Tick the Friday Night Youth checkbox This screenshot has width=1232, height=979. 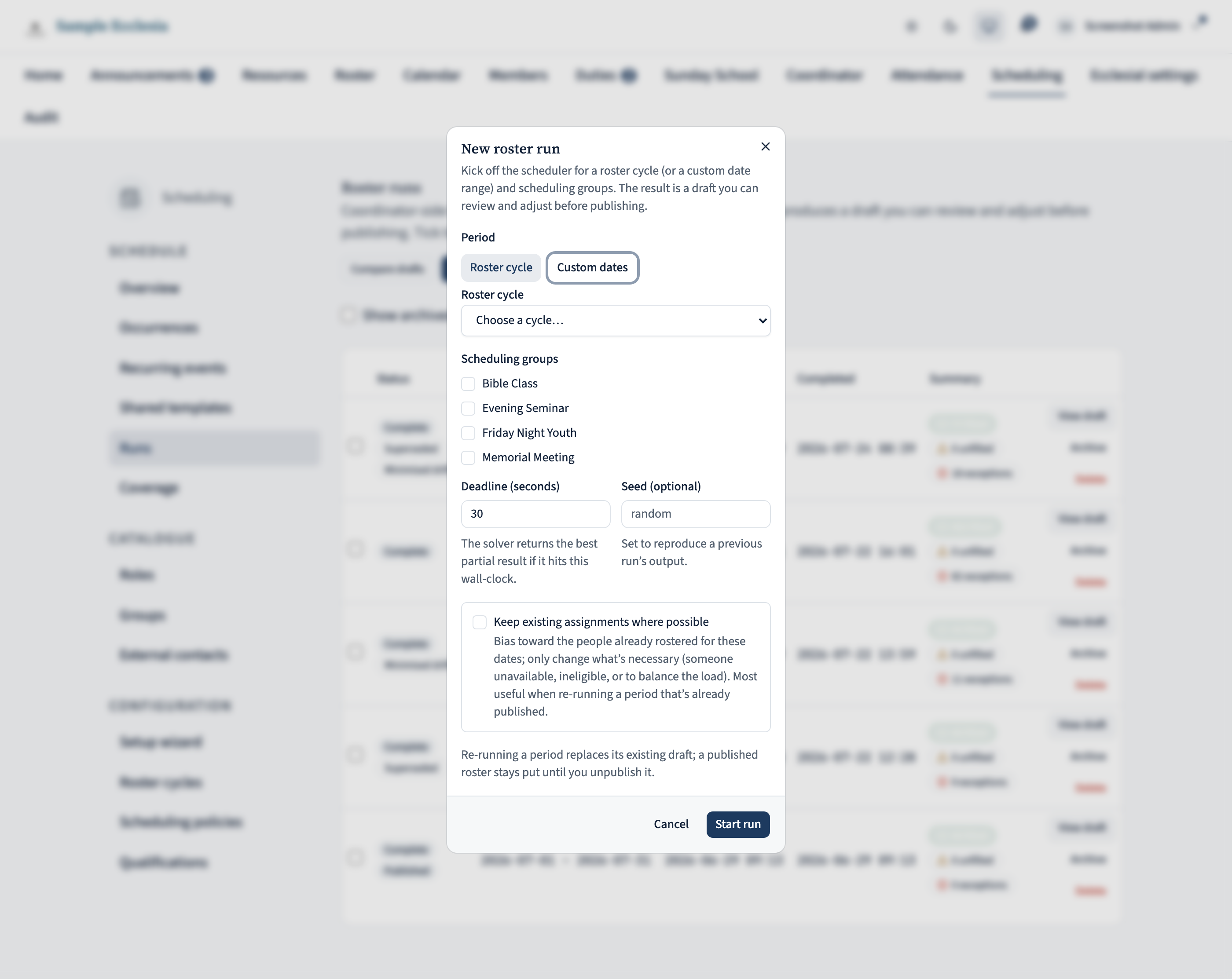point(468,433)
